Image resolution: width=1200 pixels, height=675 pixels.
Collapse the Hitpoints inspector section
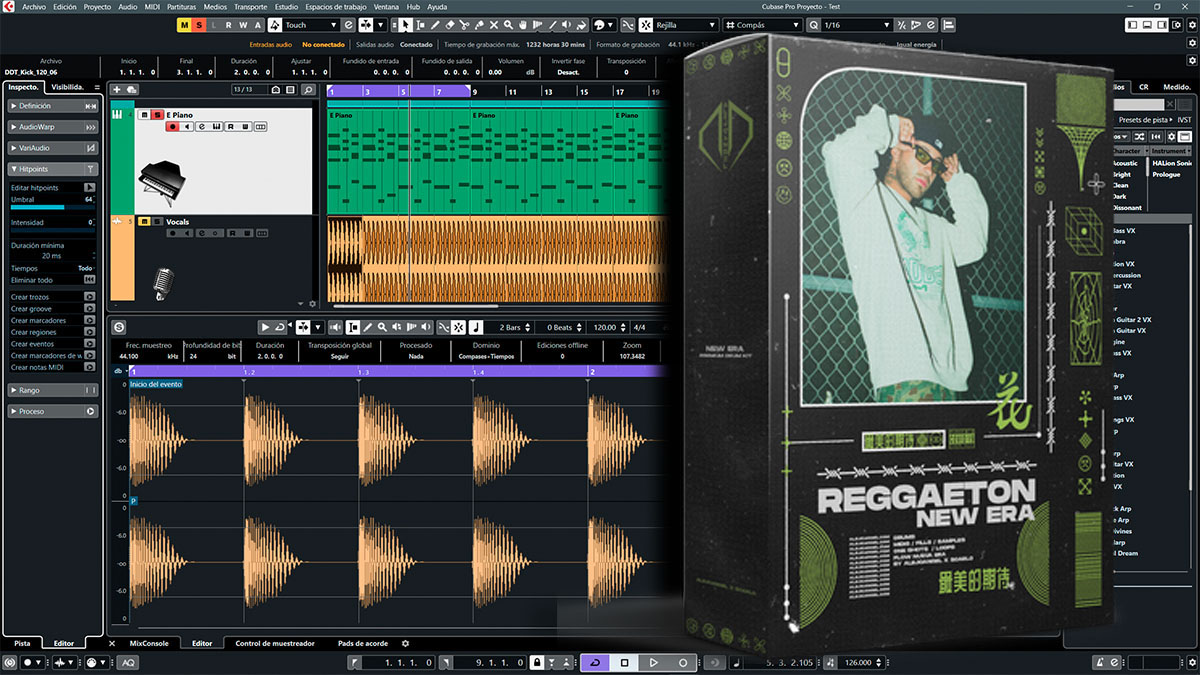point(54,169)
